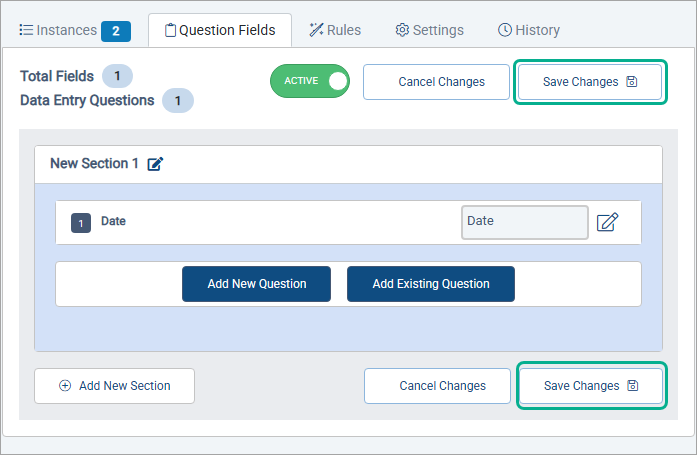
Task: Select the bold Date question label
Action: pyautogui.click(x=113, y=222)
